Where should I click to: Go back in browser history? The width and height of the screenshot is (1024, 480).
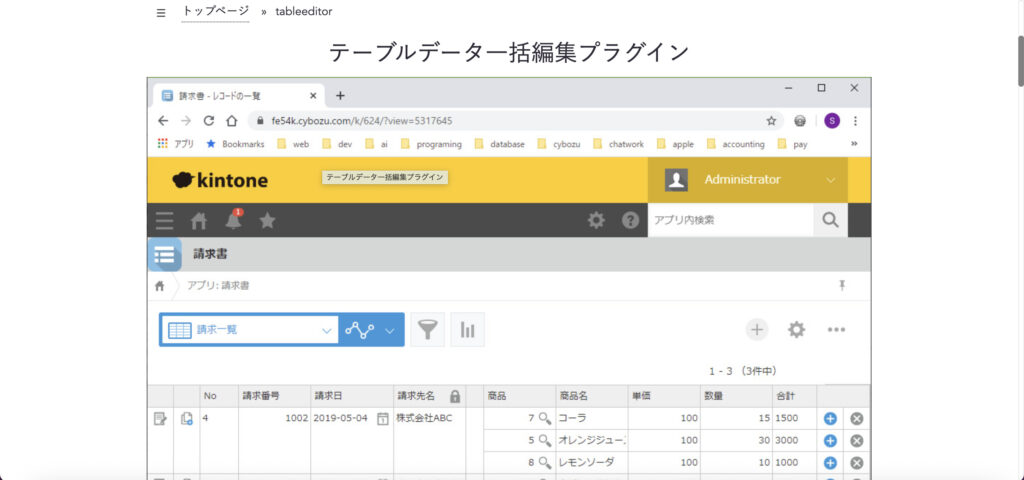163,121
